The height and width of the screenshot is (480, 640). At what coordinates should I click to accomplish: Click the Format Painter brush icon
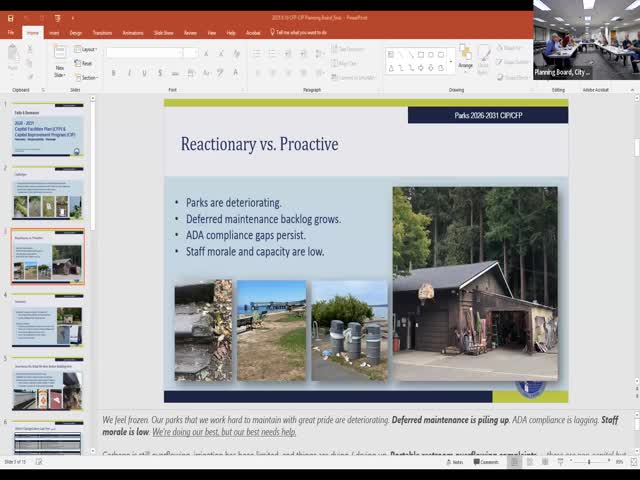click(29, 76)
